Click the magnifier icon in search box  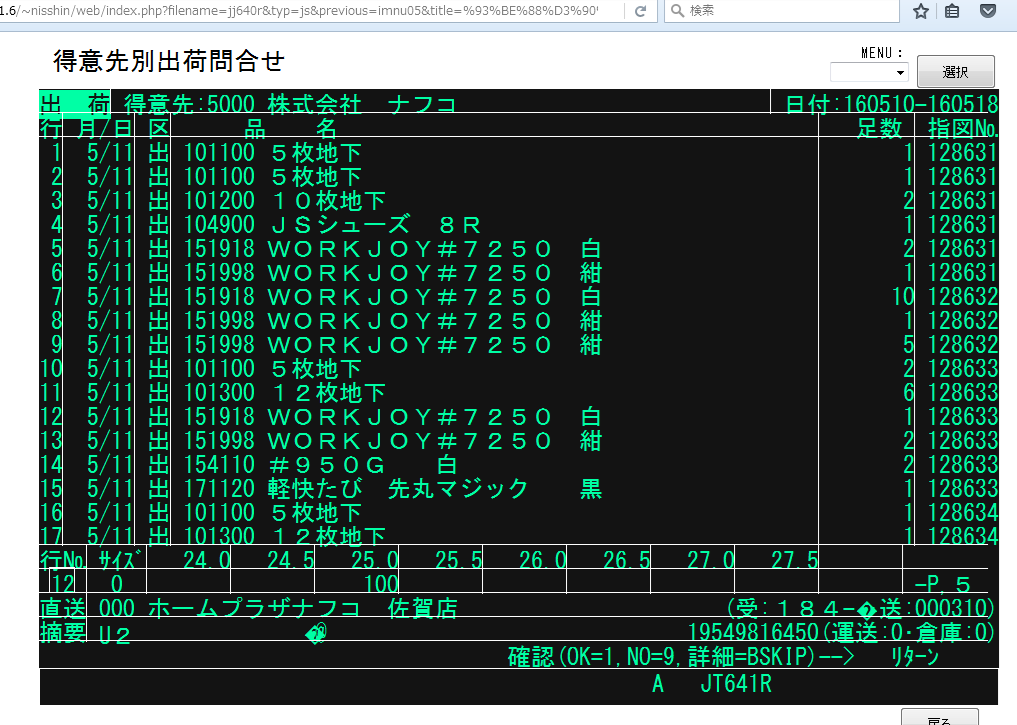[x=676, y=11]
